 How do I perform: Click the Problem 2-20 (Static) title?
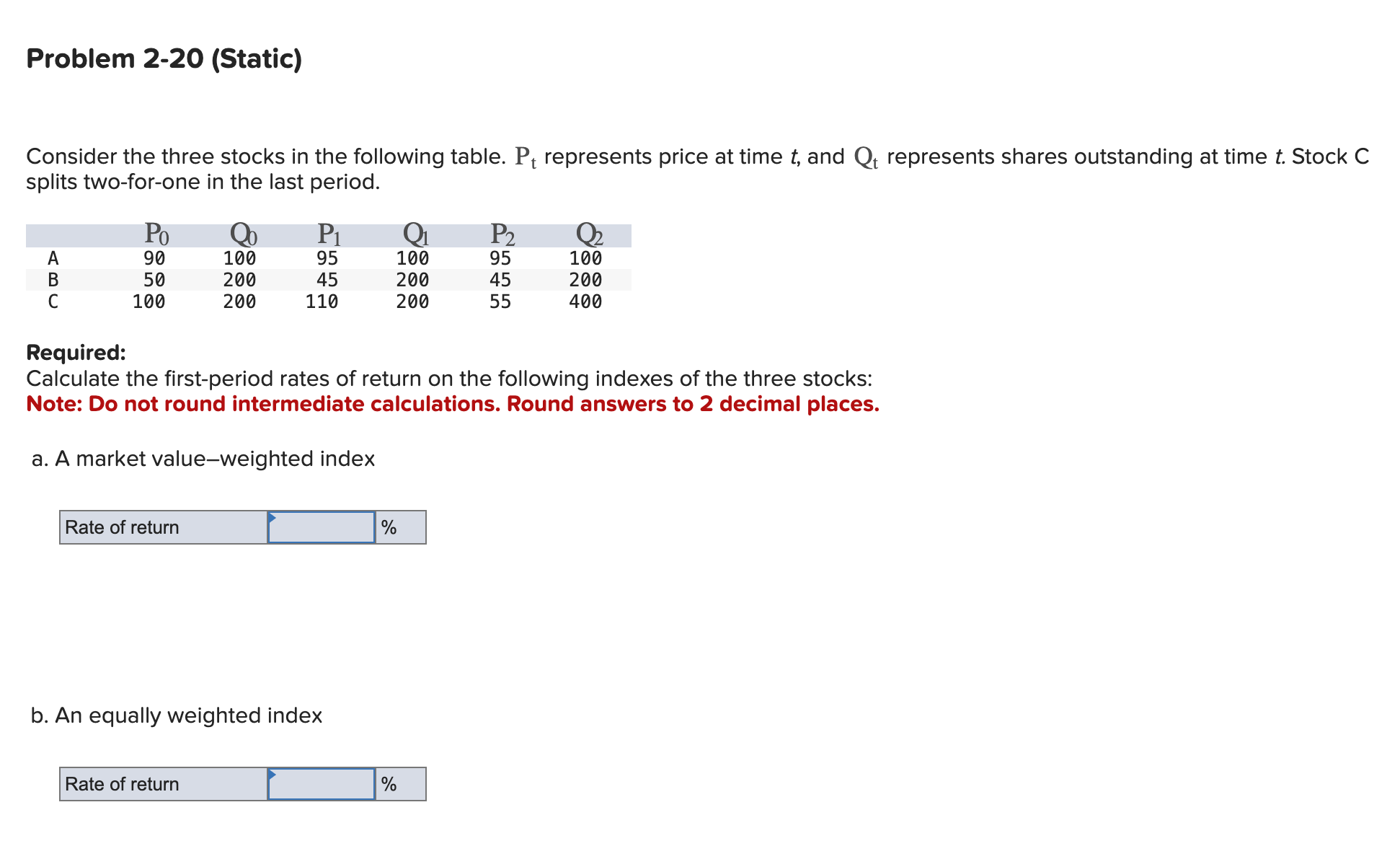(162, 59)
